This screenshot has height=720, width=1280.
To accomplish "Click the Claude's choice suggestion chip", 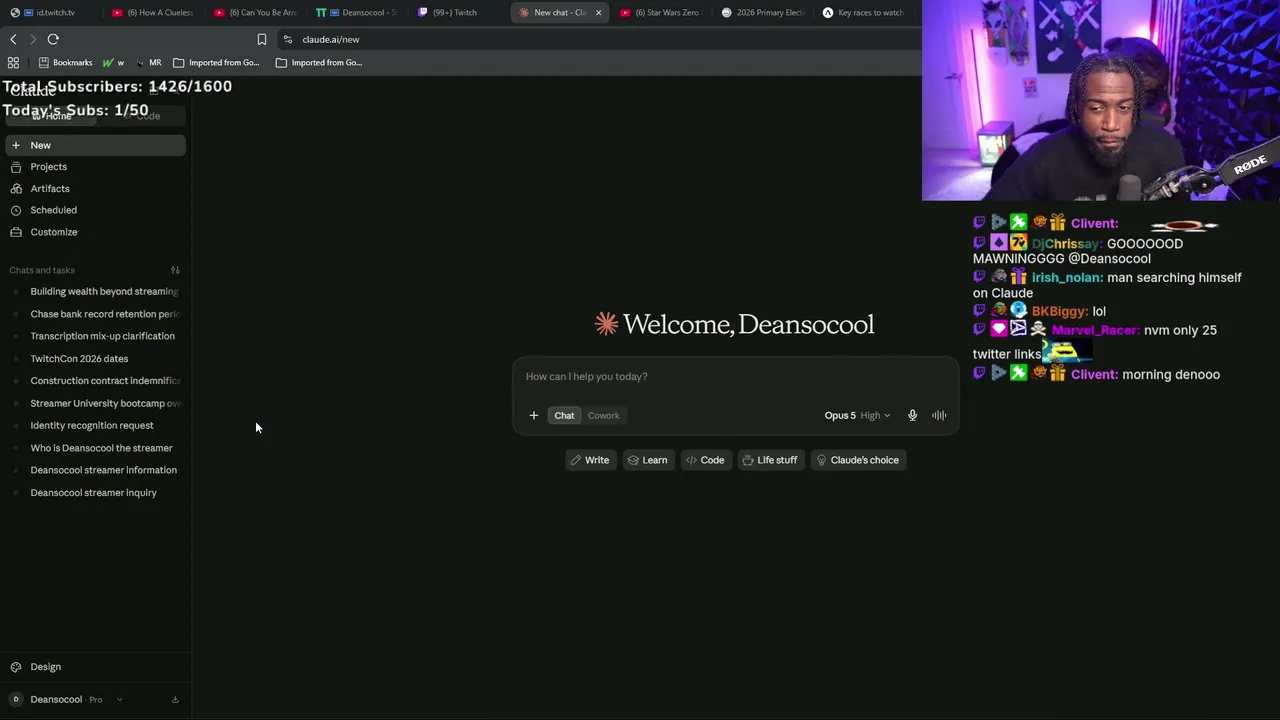I will click(858, 460).
